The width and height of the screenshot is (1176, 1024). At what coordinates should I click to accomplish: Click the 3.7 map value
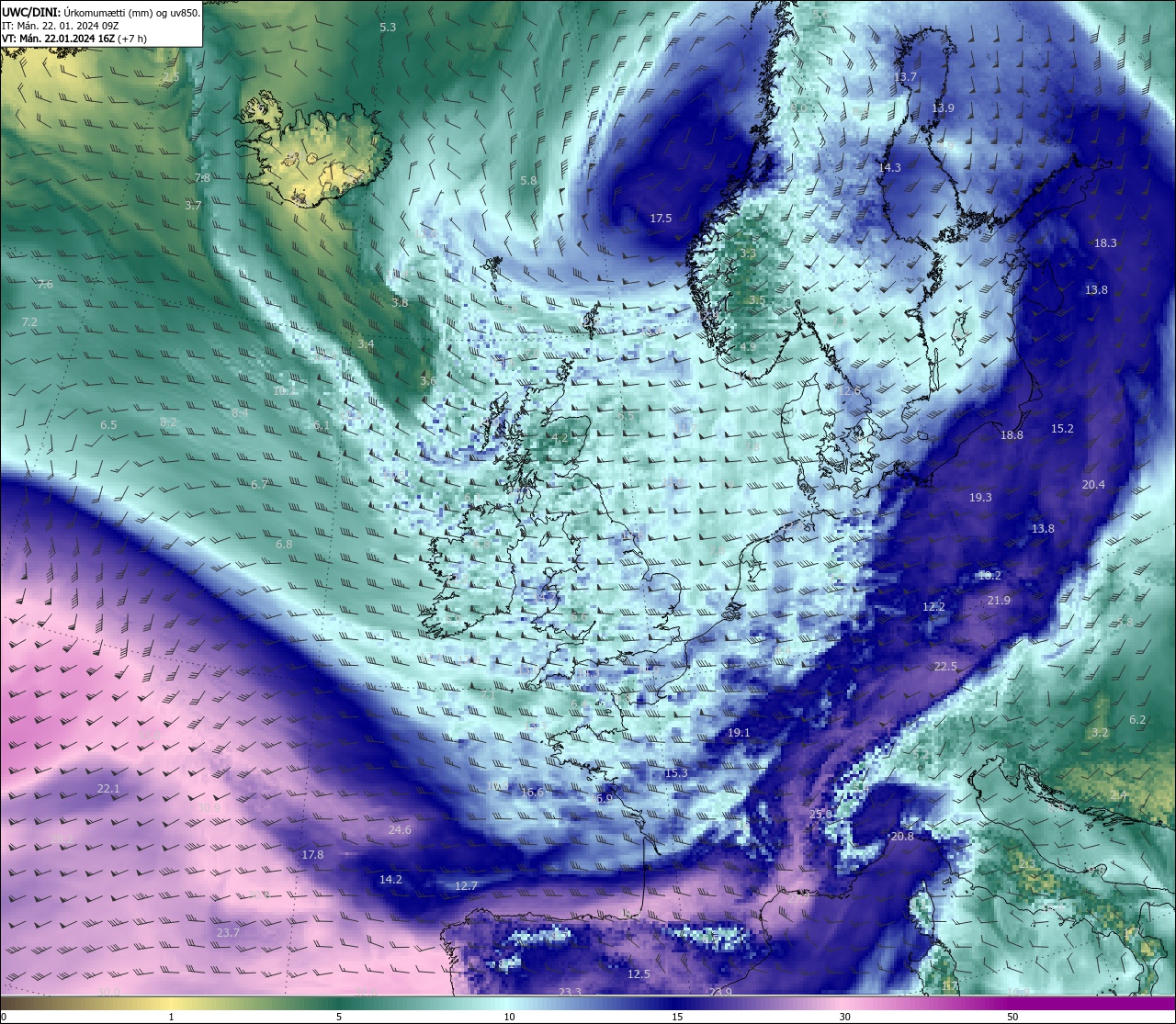point(193,206)
